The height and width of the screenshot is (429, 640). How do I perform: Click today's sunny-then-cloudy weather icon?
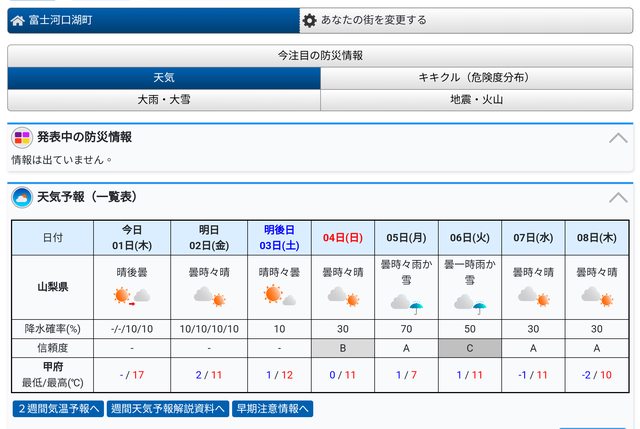(x=131, y=296)
